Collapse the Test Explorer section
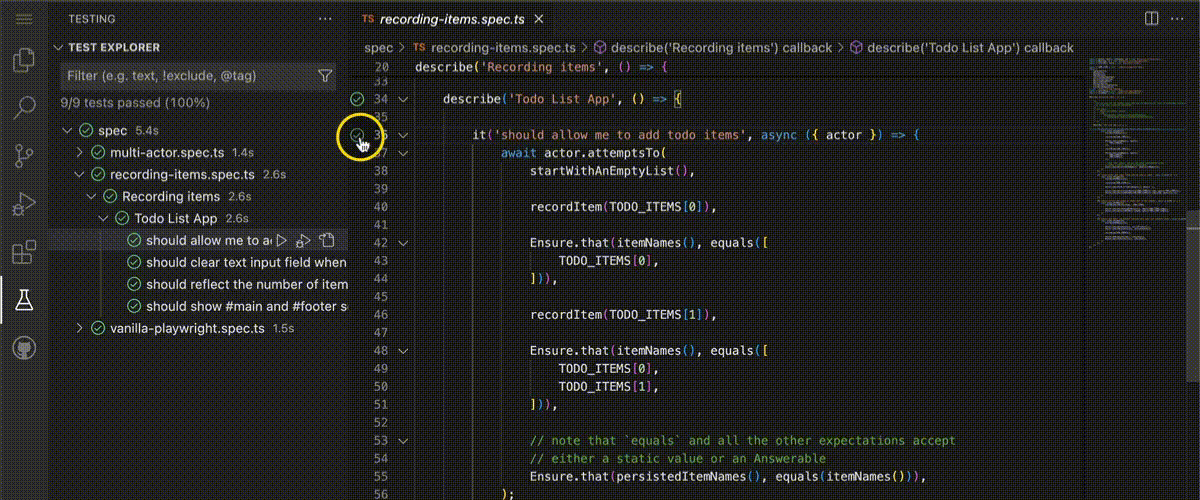Viewport: 1200px width, 500px height. tap(59, 47)
